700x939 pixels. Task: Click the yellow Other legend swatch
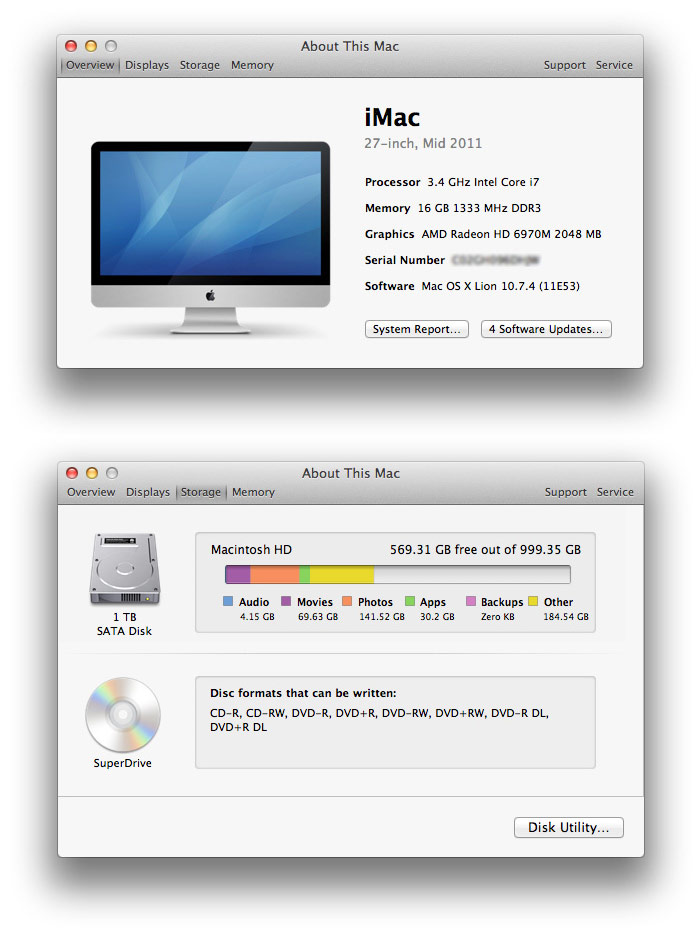(533, 601)
